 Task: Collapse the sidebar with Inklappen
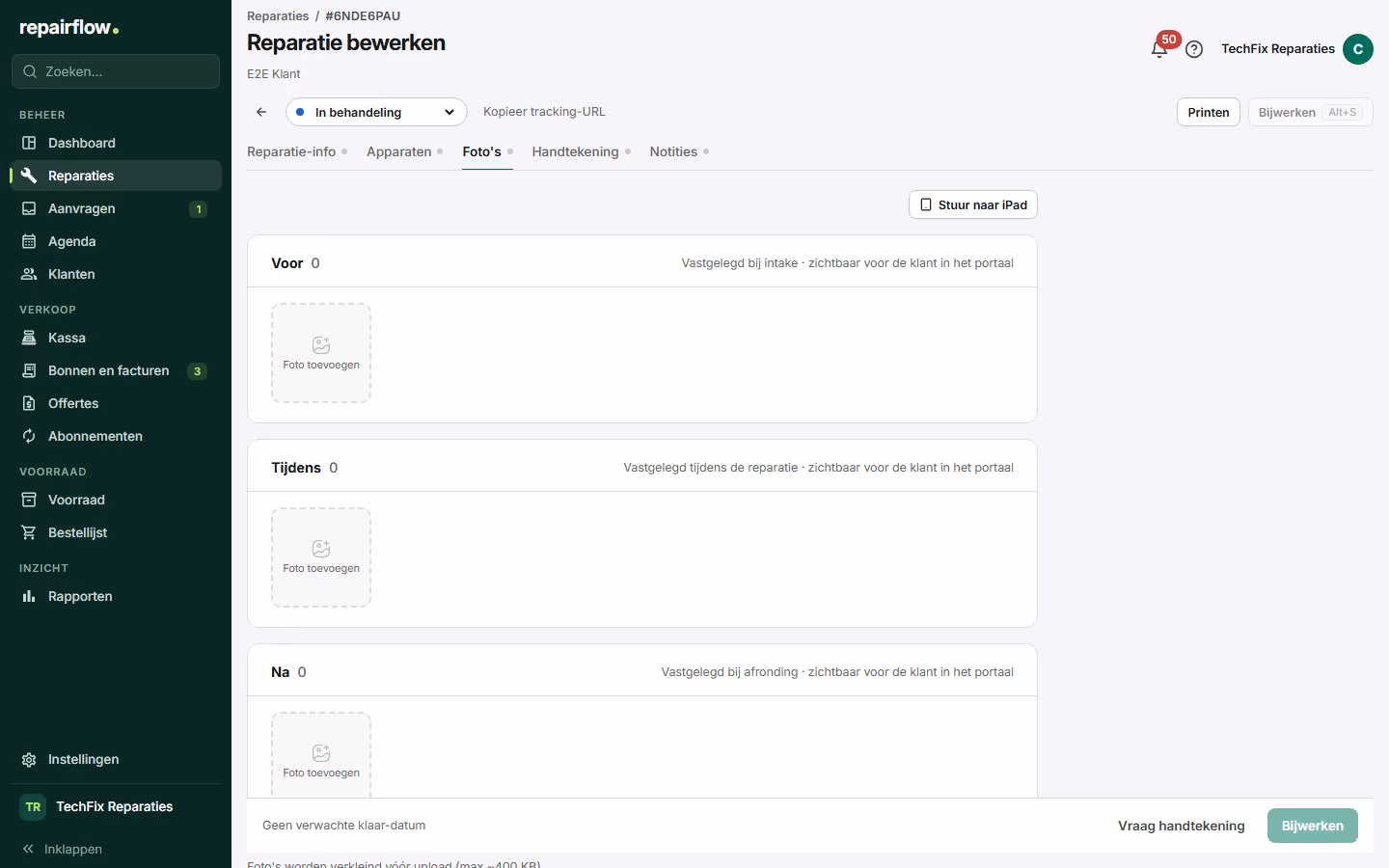tap(62, 849)
